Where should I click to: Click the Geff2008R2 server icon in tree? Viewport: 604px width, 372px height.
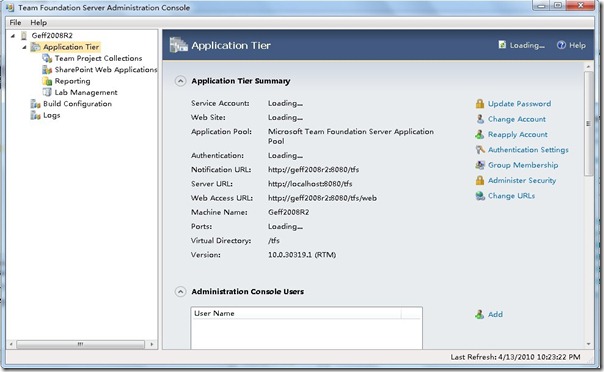point(24,35)
